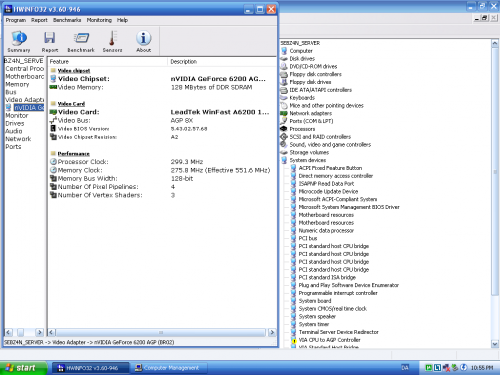Select the AGP 8X video bus value

pyautogui.click(x=182, y=120)
